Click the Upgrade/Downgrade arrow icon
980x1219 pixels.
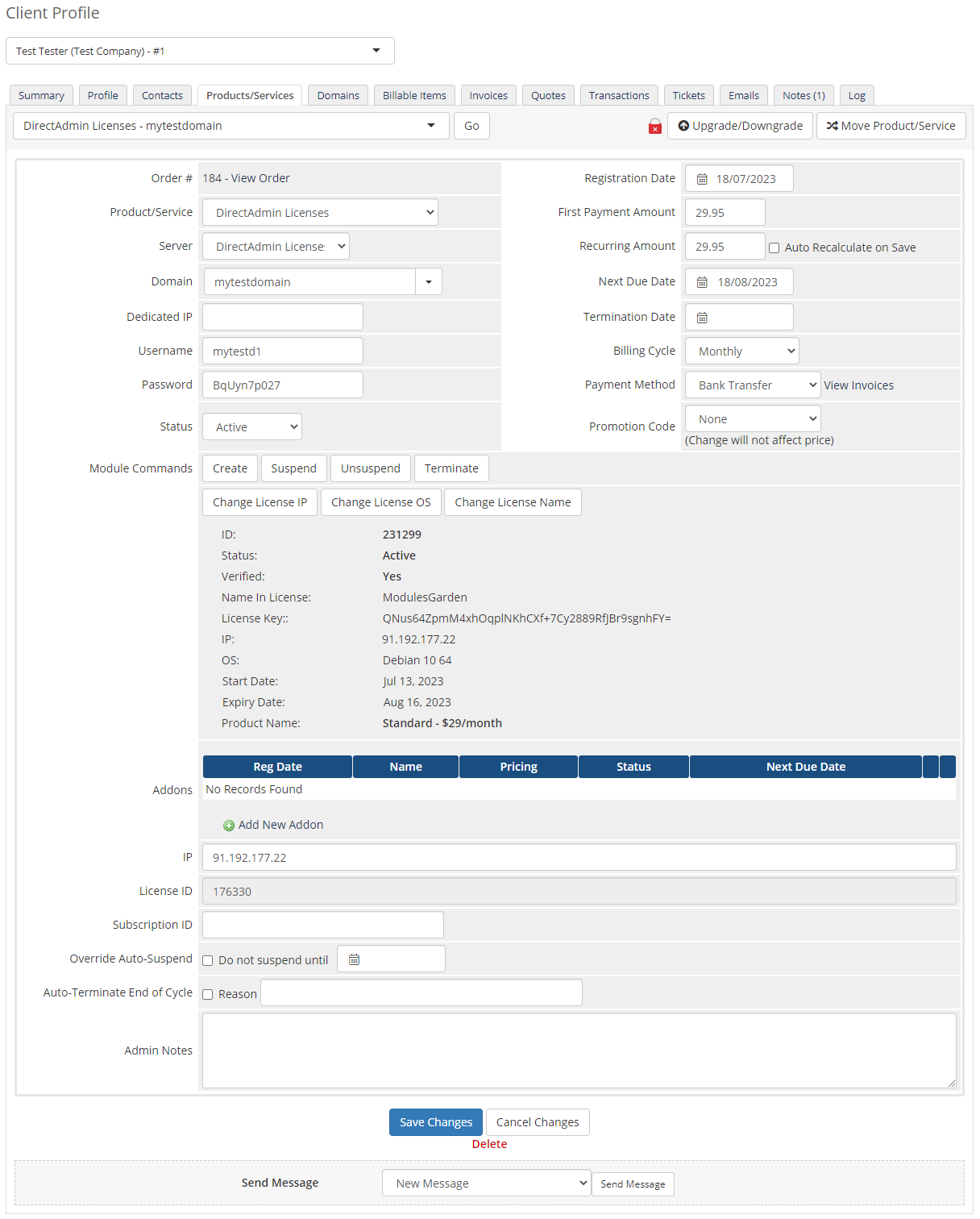pyautogui.click(x=684, y=126)
